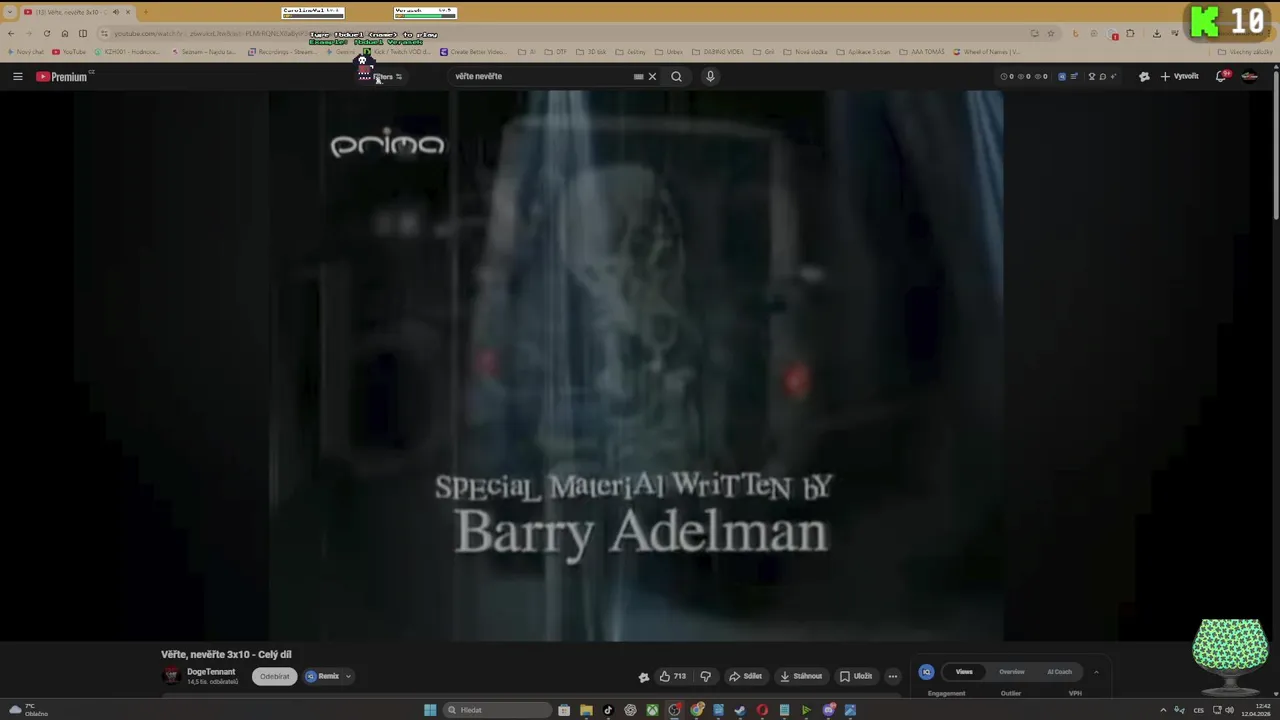Click the Remix button
1280x720 pixels.
(x=323, y=676)
